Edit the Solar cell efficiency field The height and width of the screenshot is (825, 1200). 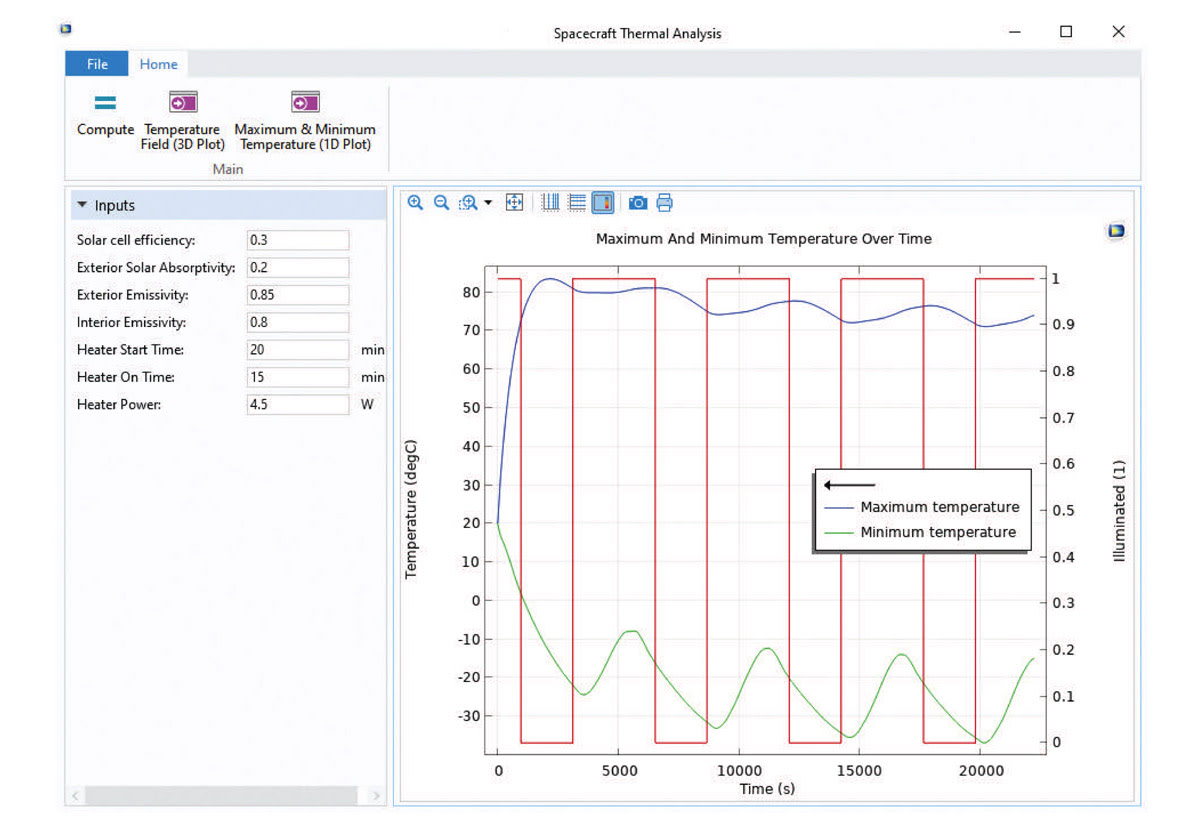[298, 240]
